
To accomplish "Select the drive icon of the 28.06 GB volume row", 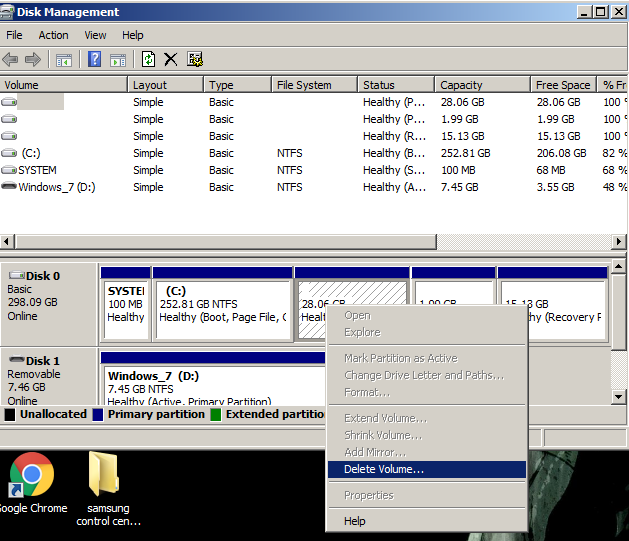I will pos(9,102).
